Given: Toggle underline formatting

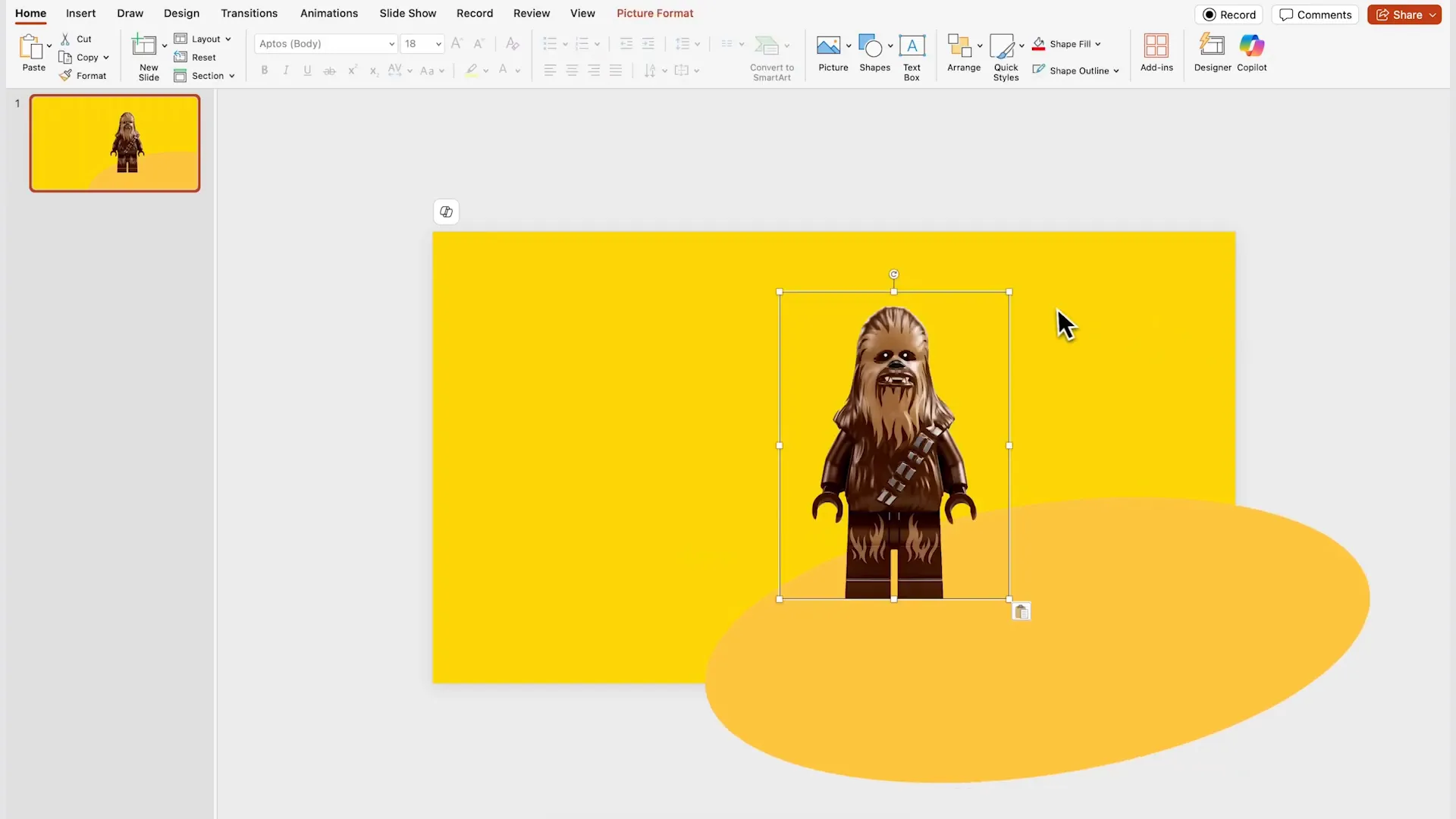Looking at the screenshot, I should 307,71.
